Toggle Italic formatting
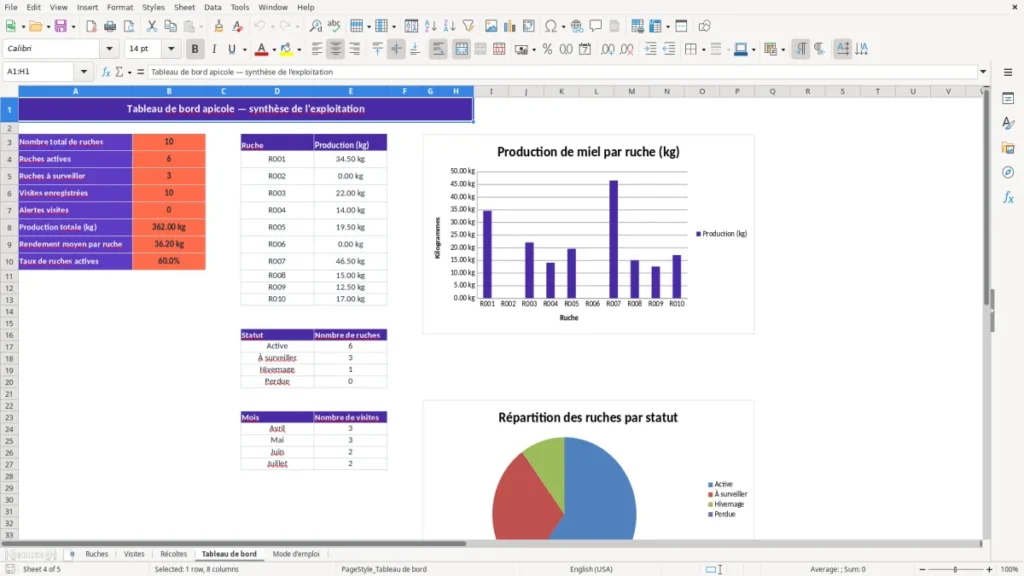The width and height of the screenshot is (1024, 576). point(214,49)
